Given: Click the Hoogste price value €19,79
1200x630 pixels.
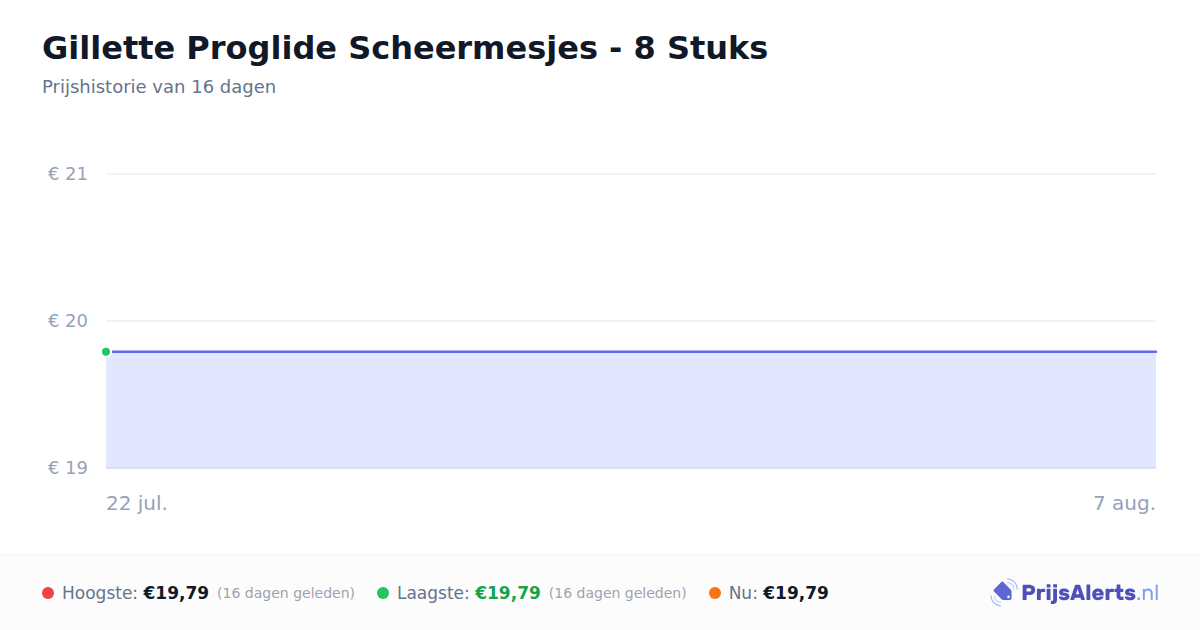Looking at the screenshot, I should pos(176,593).
